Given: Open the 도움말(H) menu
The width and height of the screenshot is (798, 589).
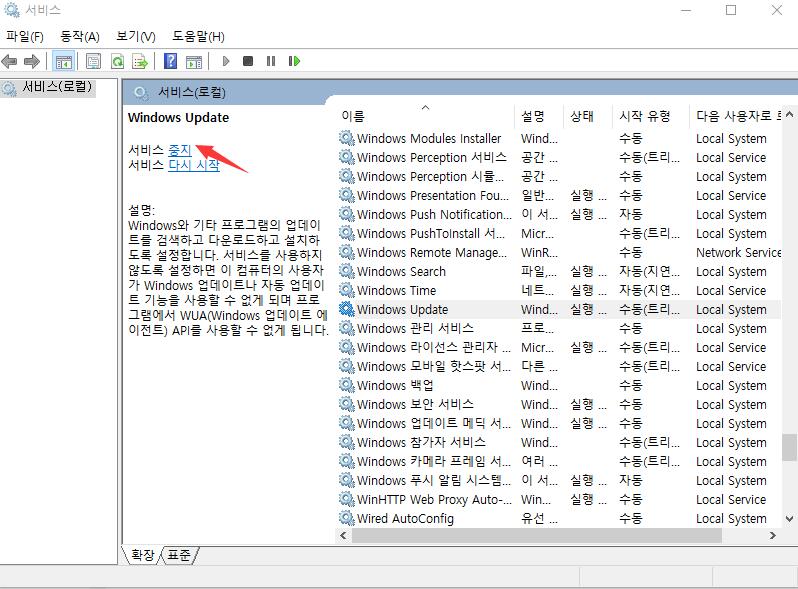Looking at the screenshot, I should click(x=198, y=36).
